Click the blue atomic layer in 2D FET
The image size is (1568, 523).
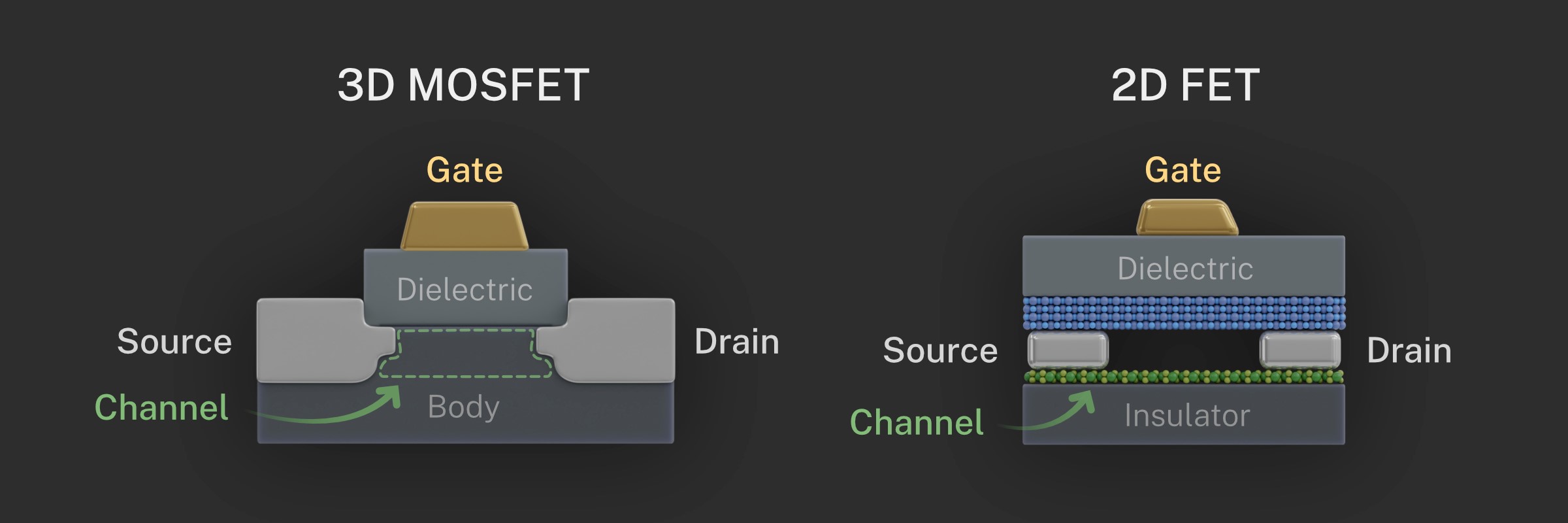point(1184,312)
